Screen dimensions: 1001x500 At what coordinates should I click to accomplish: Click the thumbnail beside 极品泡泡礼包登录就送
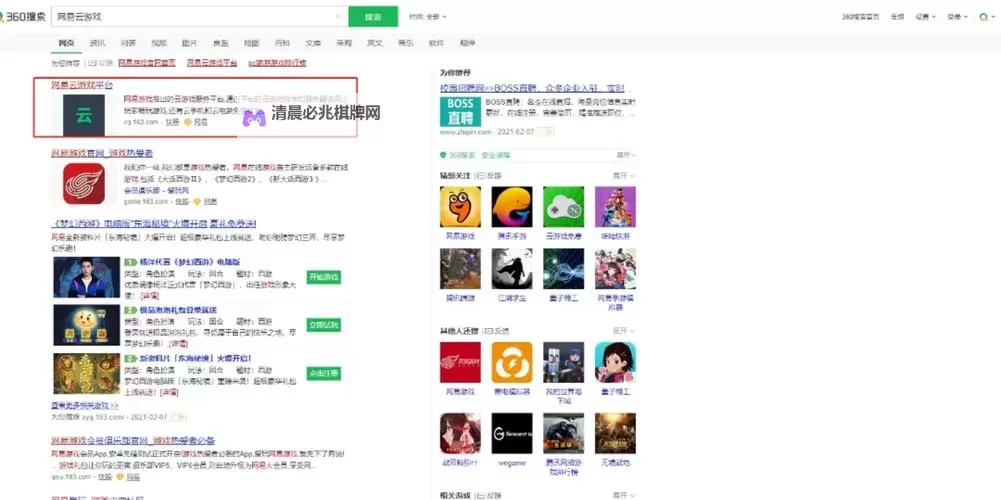pyautogui.click(x=86, y=325)
